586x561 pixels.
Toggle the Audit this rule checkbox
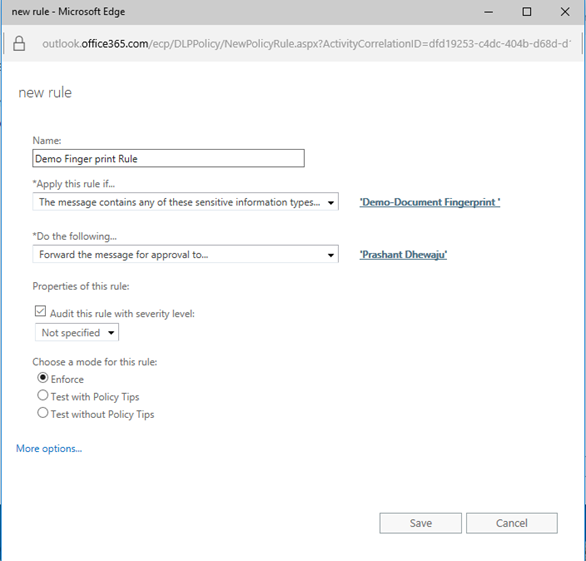(x=40, y=311)
